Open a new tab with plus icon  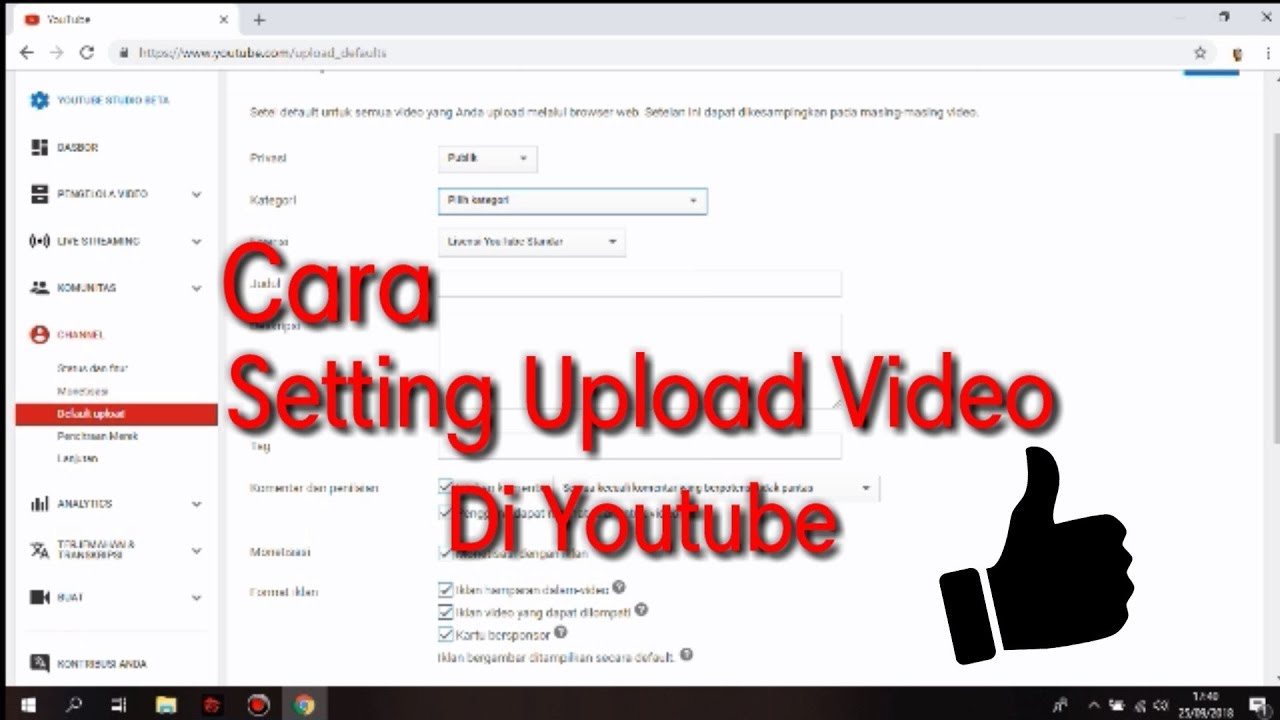pos(259,19)
